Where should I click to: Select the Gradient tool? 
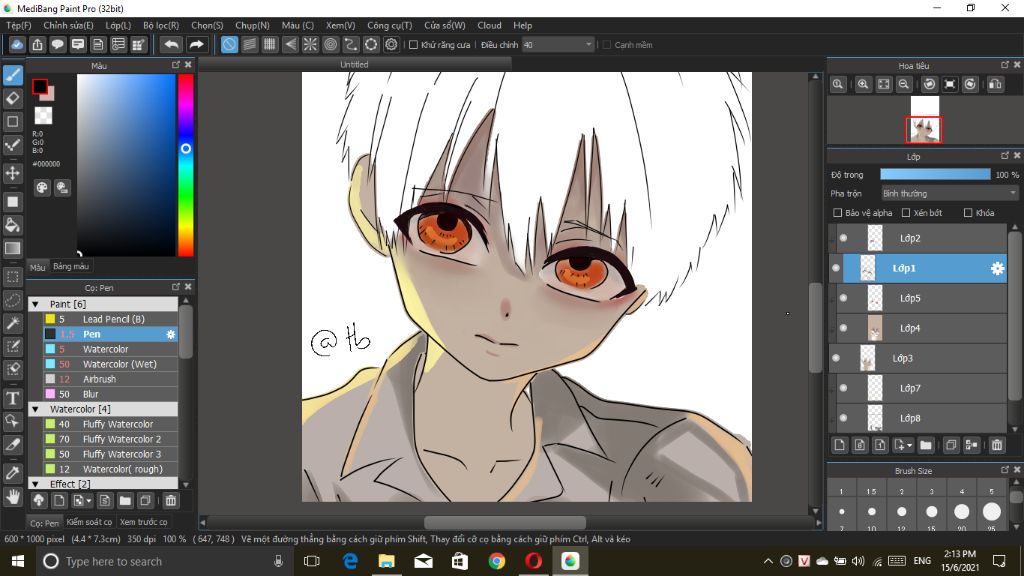12,248
